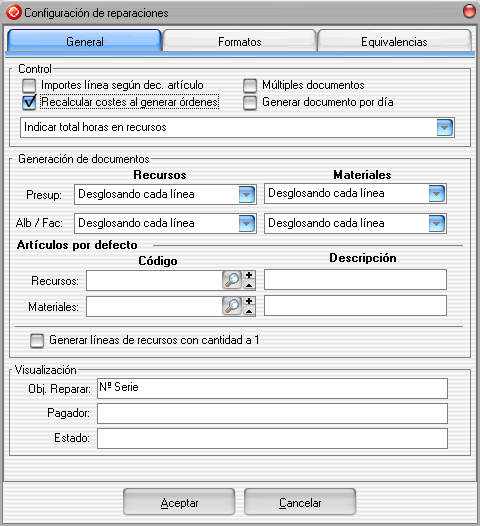480x526 pixels.
Task: Click the up arrow beside Materiales code field
Action: 249,311
